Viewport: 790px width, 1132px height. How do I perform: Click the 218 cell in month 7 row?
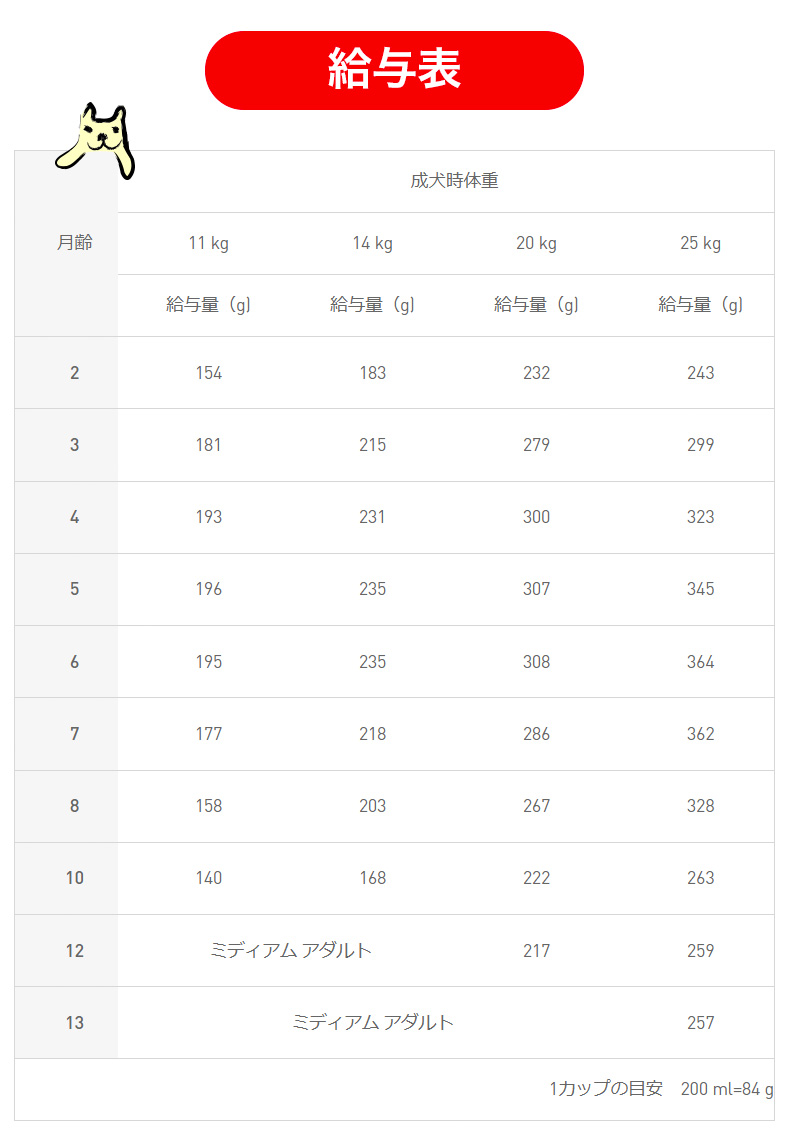372,734
